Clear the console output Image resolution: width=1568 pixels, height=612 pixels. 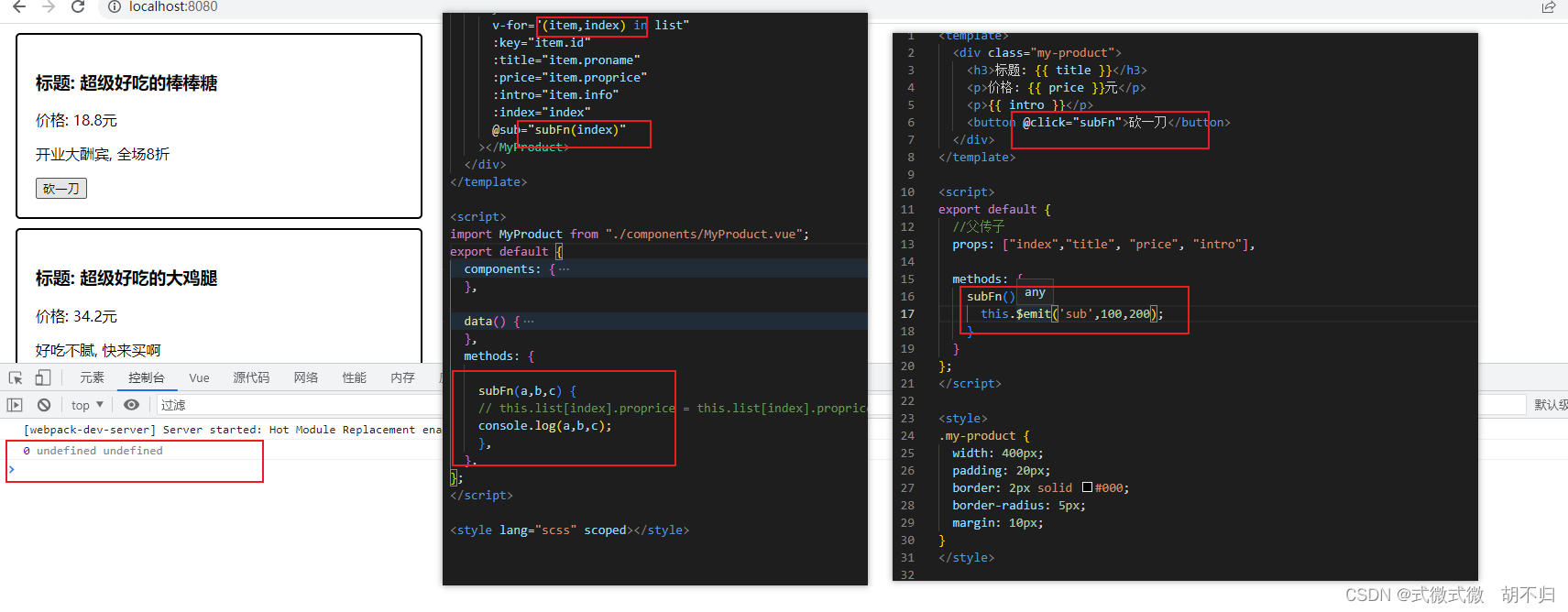coord(44,405)
